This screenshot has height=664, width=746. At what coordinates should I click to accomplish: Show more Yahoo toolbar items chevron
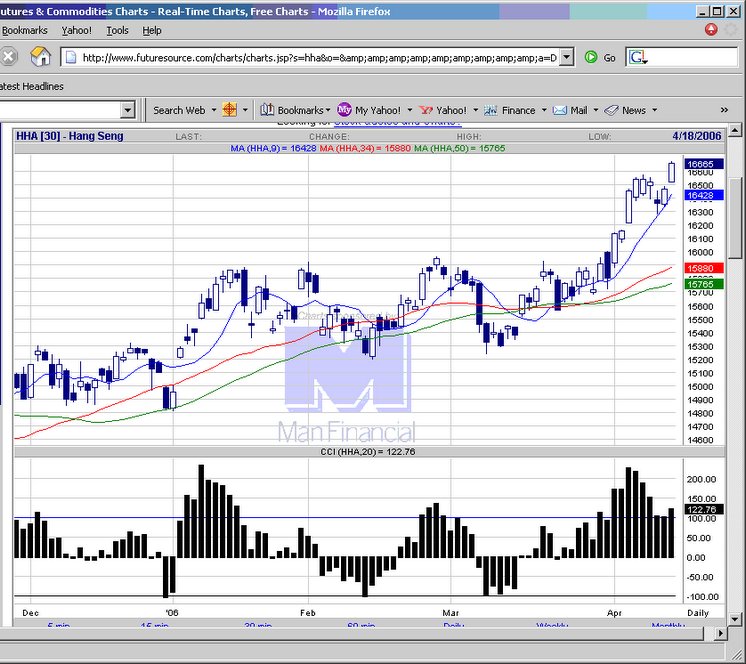724,110
